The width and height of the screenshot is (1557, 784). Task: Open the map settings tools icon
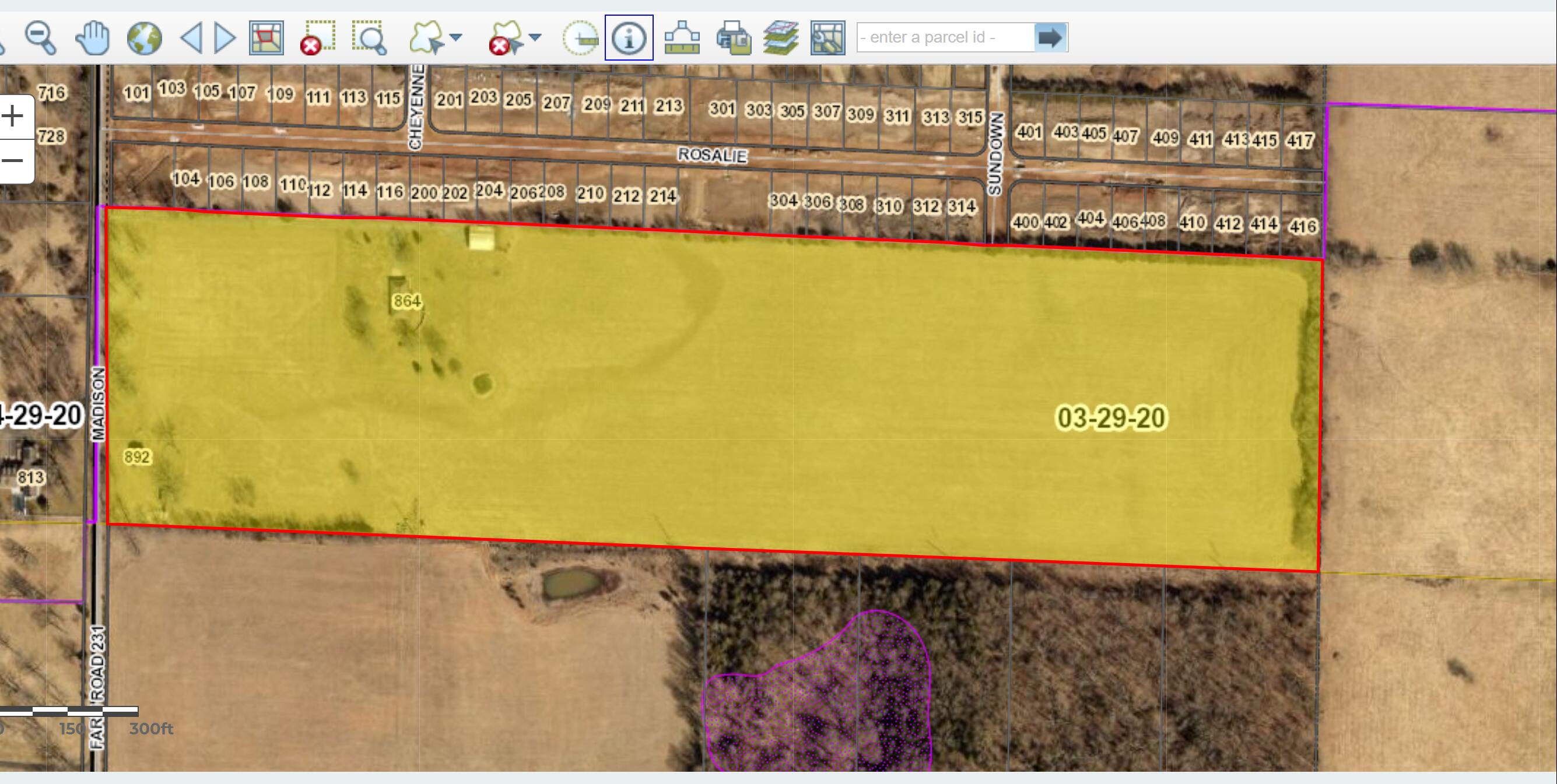pyautogui.click(x=828, y=38)
